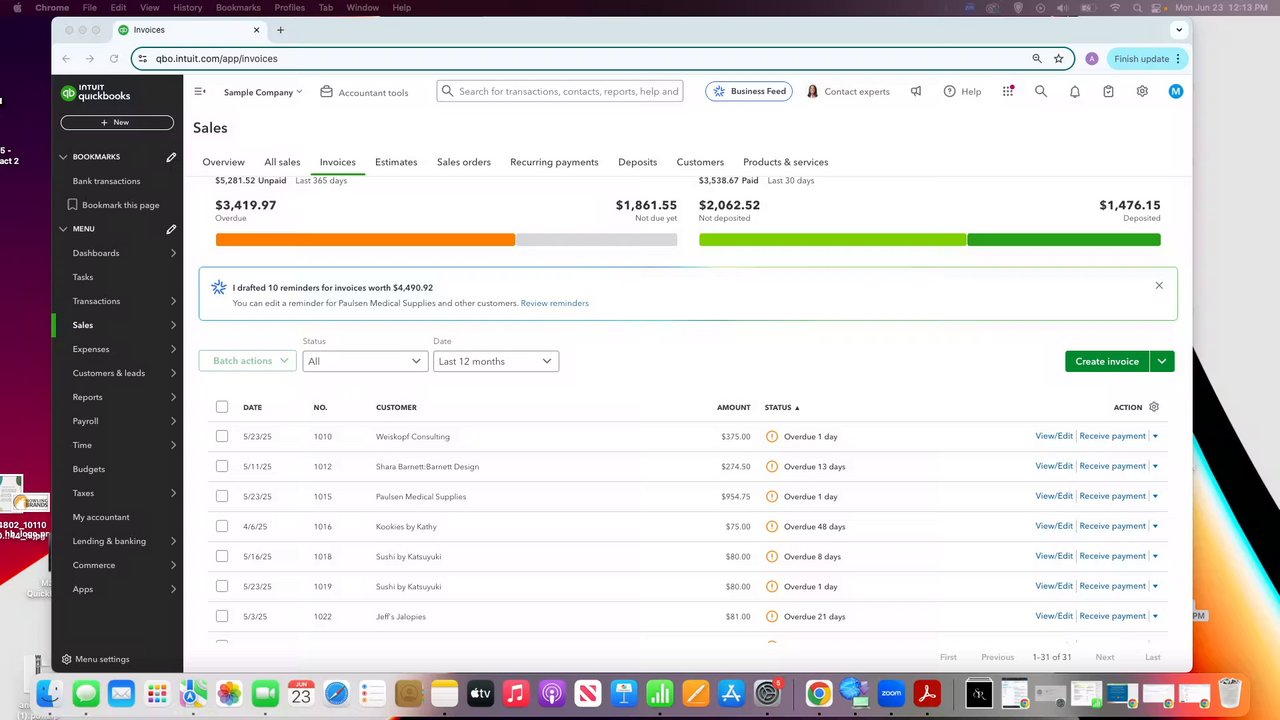Open action dropdown for invoice 1010
The height and width of the screenshot is (720, 1280).
pos(1155,437)
